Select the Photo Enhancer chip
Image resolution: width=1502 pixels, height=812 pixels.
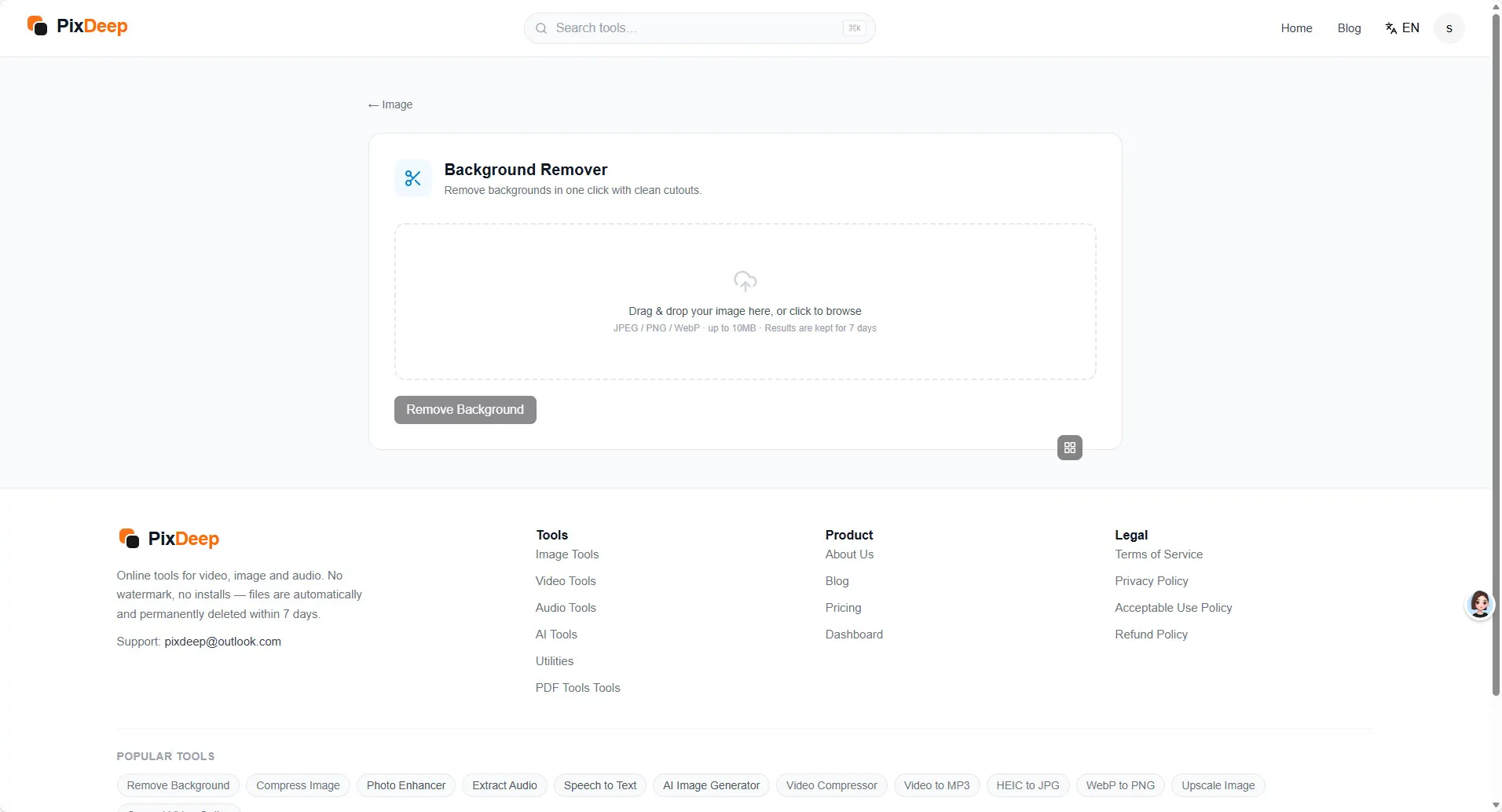coord(406,785)
